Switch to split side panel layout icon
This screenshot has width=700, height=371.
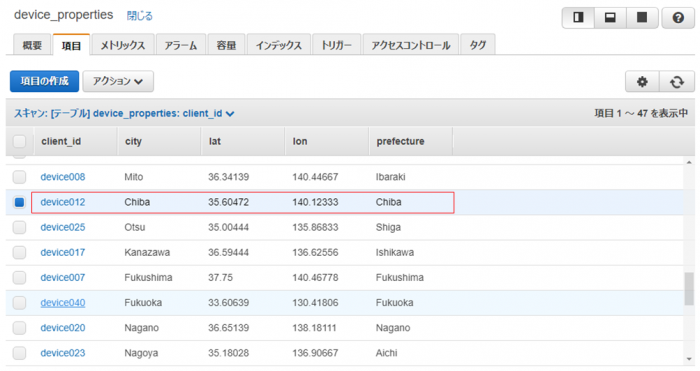coord(579,18)
